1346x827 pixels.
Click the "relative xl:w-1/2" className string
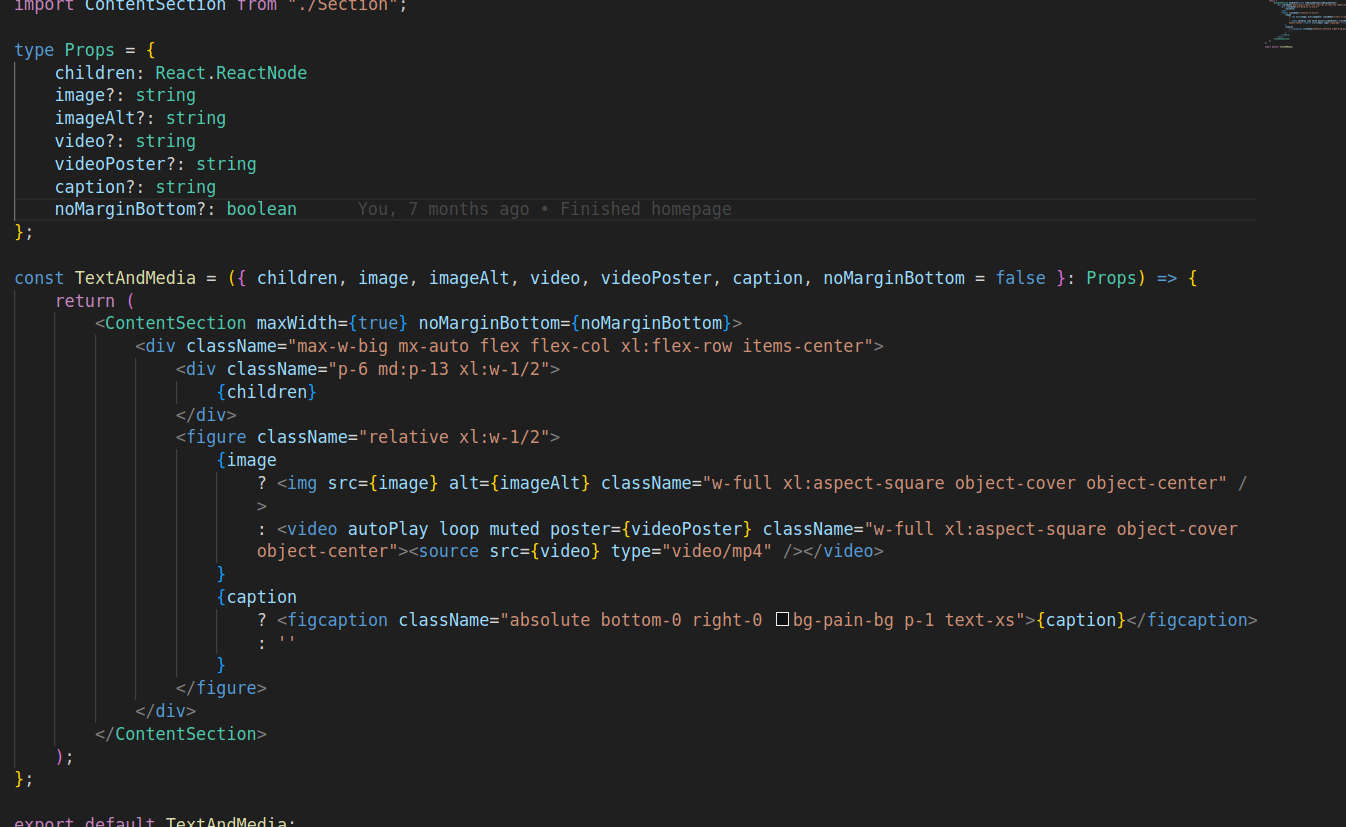(x=454, y=437)
